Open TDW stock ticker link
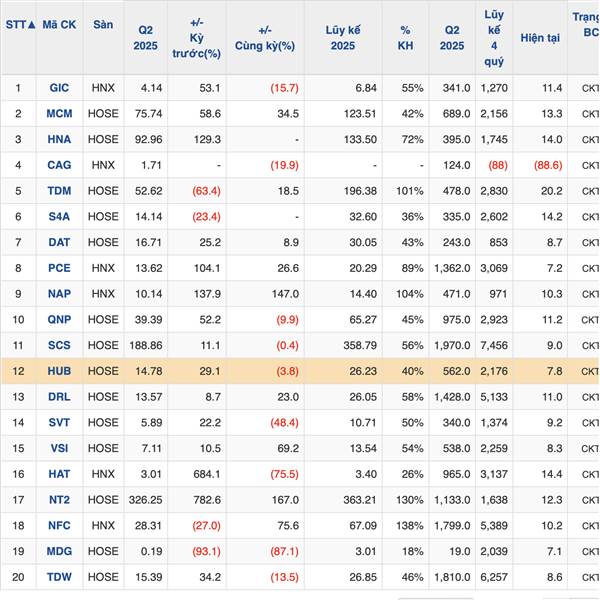Viewport: 600px width, 600px height. pyautogui.click(x=59, y=577)
